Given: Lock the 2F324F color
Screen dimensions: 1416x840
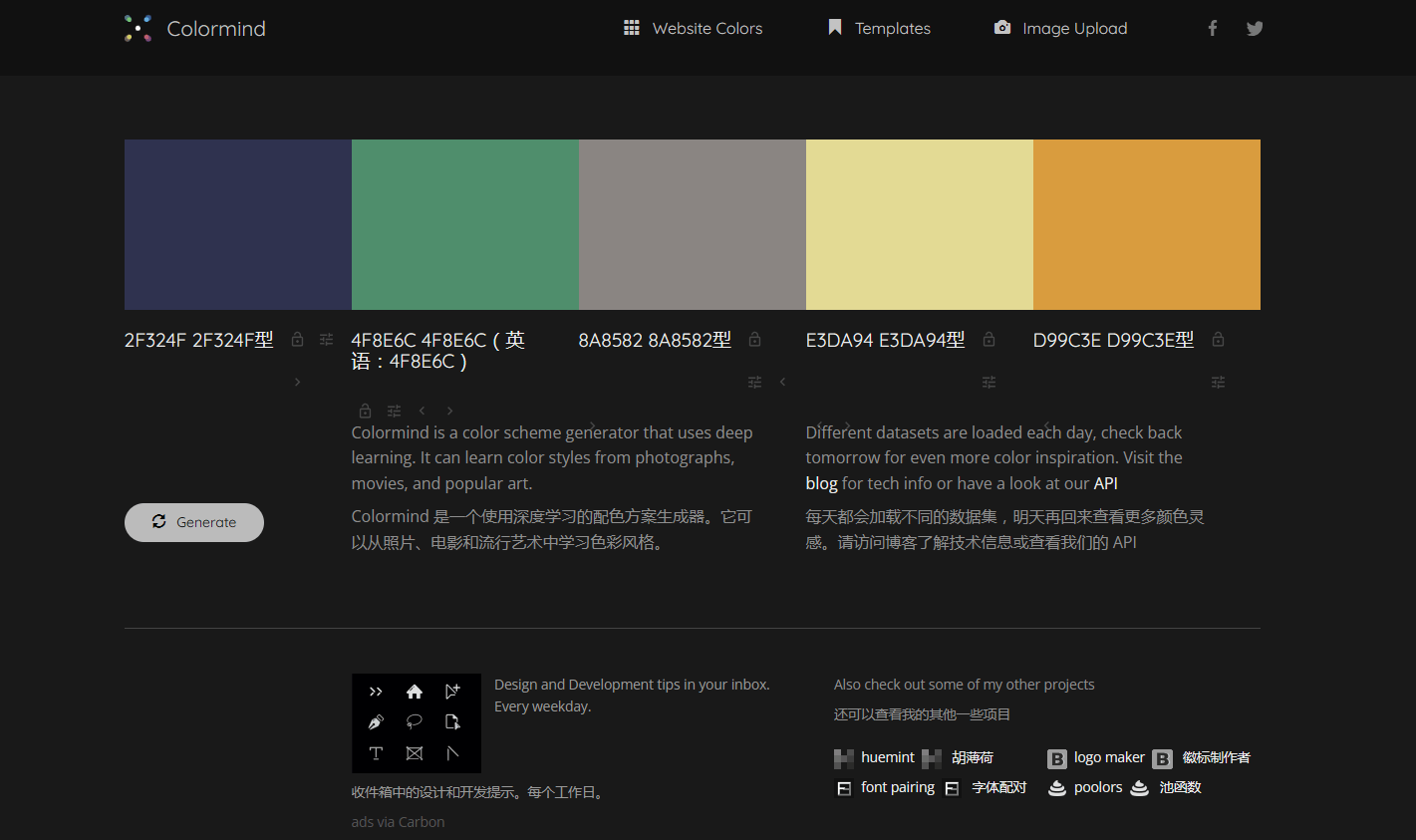Looking at the screenshot, I should (297, 340).
